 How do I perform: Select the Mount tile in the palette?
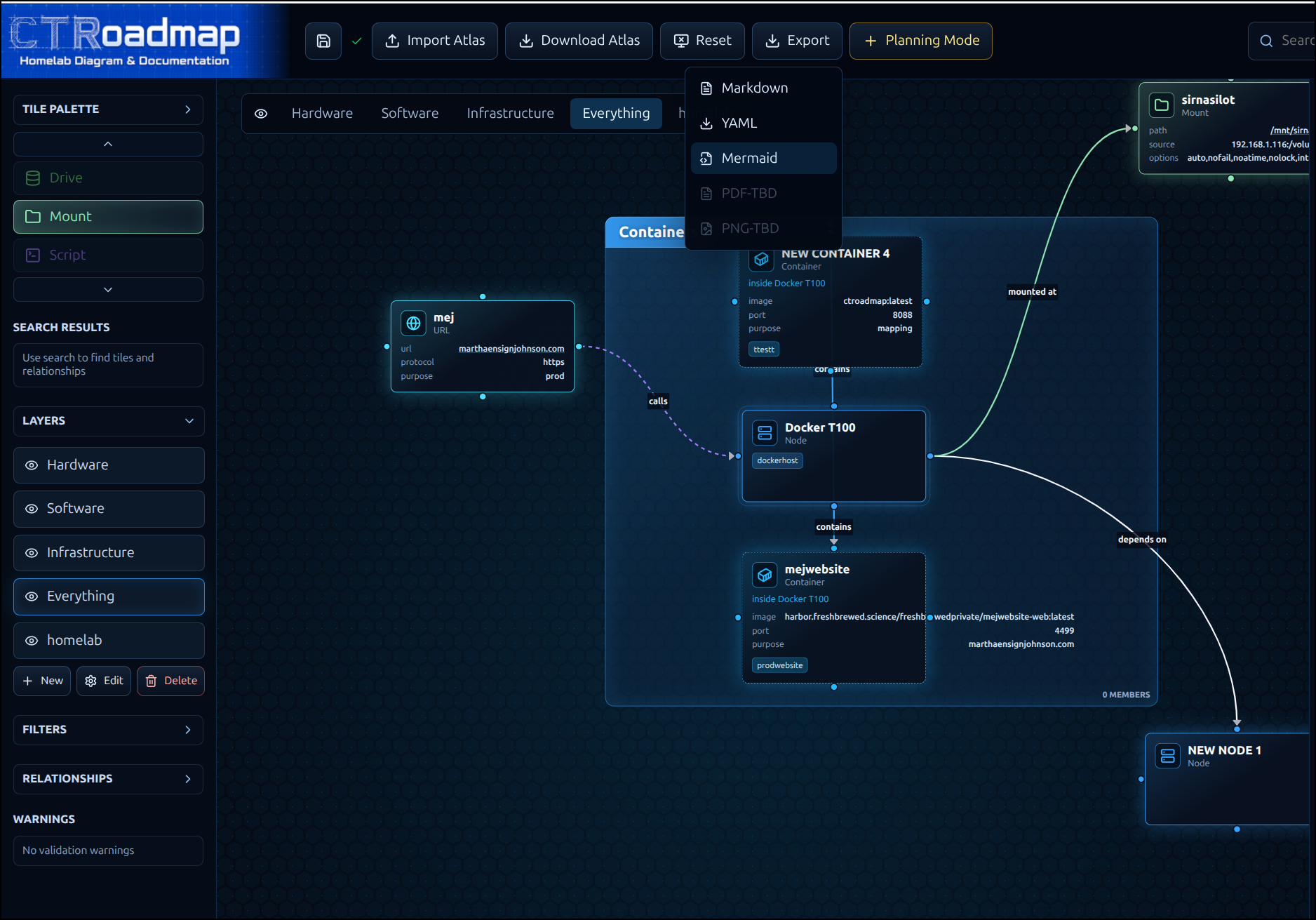[108, 217]
